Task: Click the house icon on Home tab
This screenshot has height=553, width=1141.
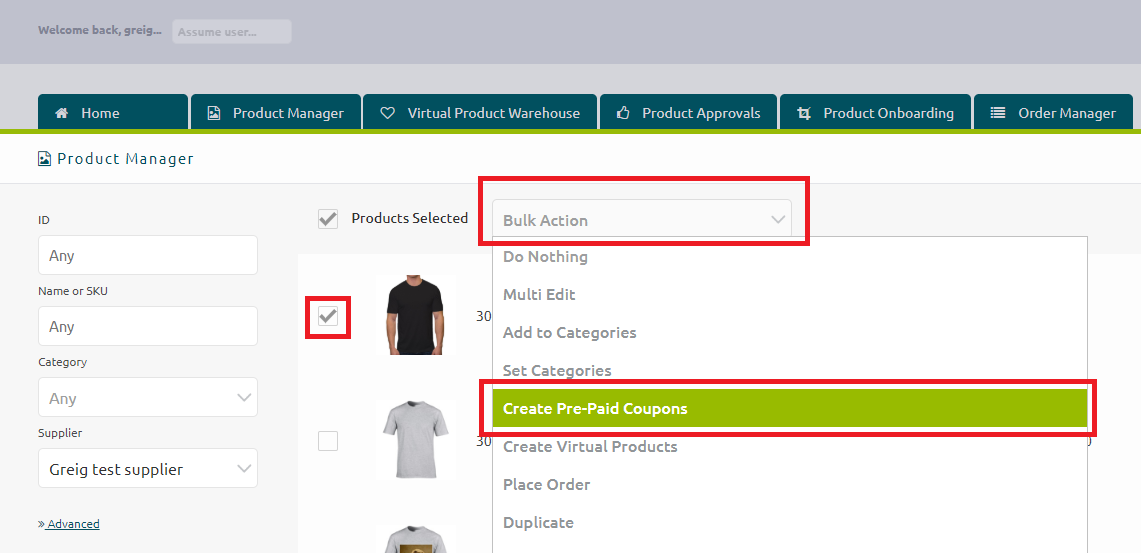Action: tap(62, 113)
